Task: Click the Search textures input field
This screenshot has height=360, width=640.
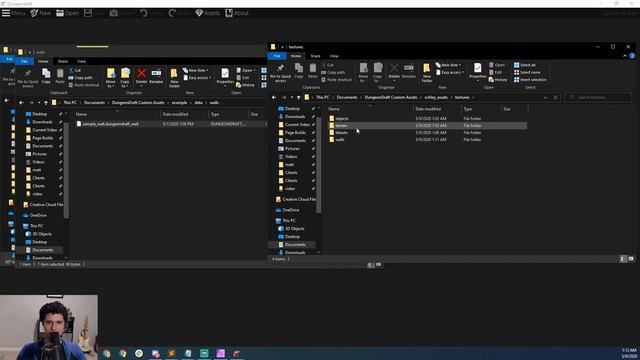Action: (x=598, y=98)
